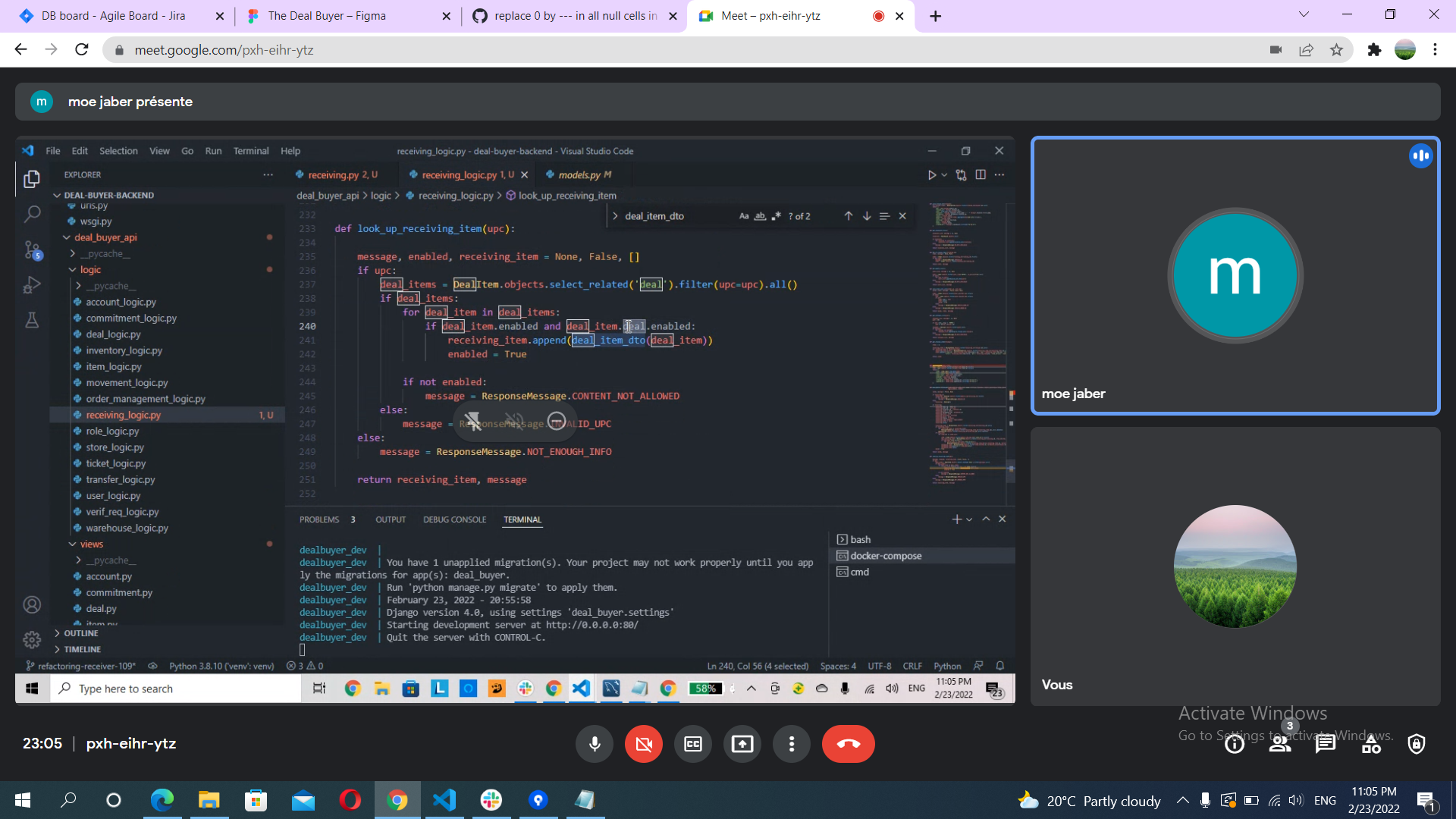The image size is (1456, 819).
Task: Switch to DB board Jira tab
Action: [x=114, y=16]
